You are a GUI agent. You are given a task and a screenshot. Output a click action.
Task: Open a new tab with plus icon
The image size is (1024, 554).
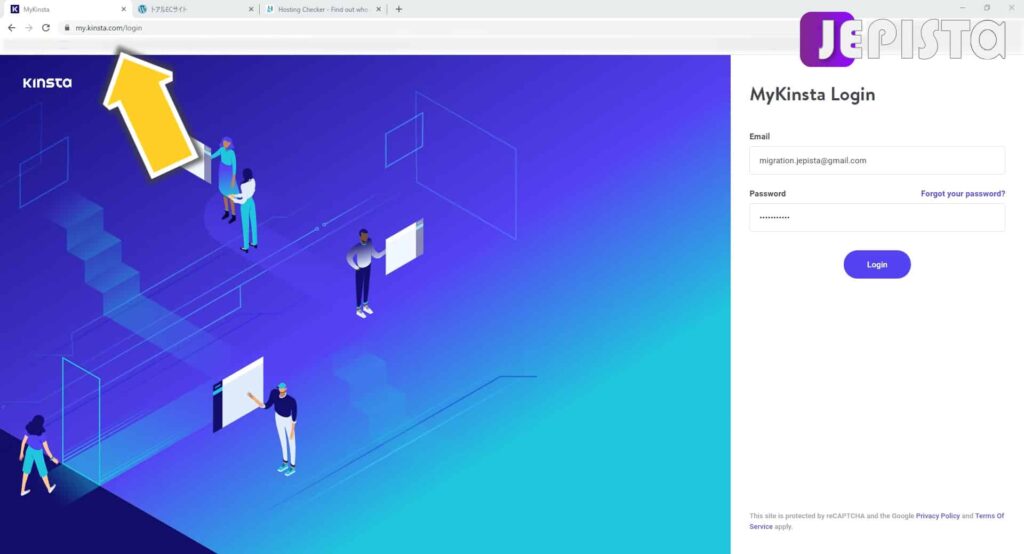pyautogui.click(x=398, y=9)
